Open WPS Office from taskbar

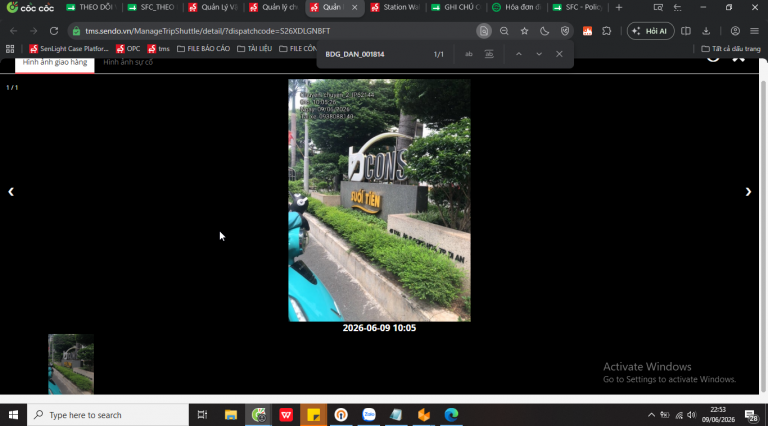click(286, 415)
